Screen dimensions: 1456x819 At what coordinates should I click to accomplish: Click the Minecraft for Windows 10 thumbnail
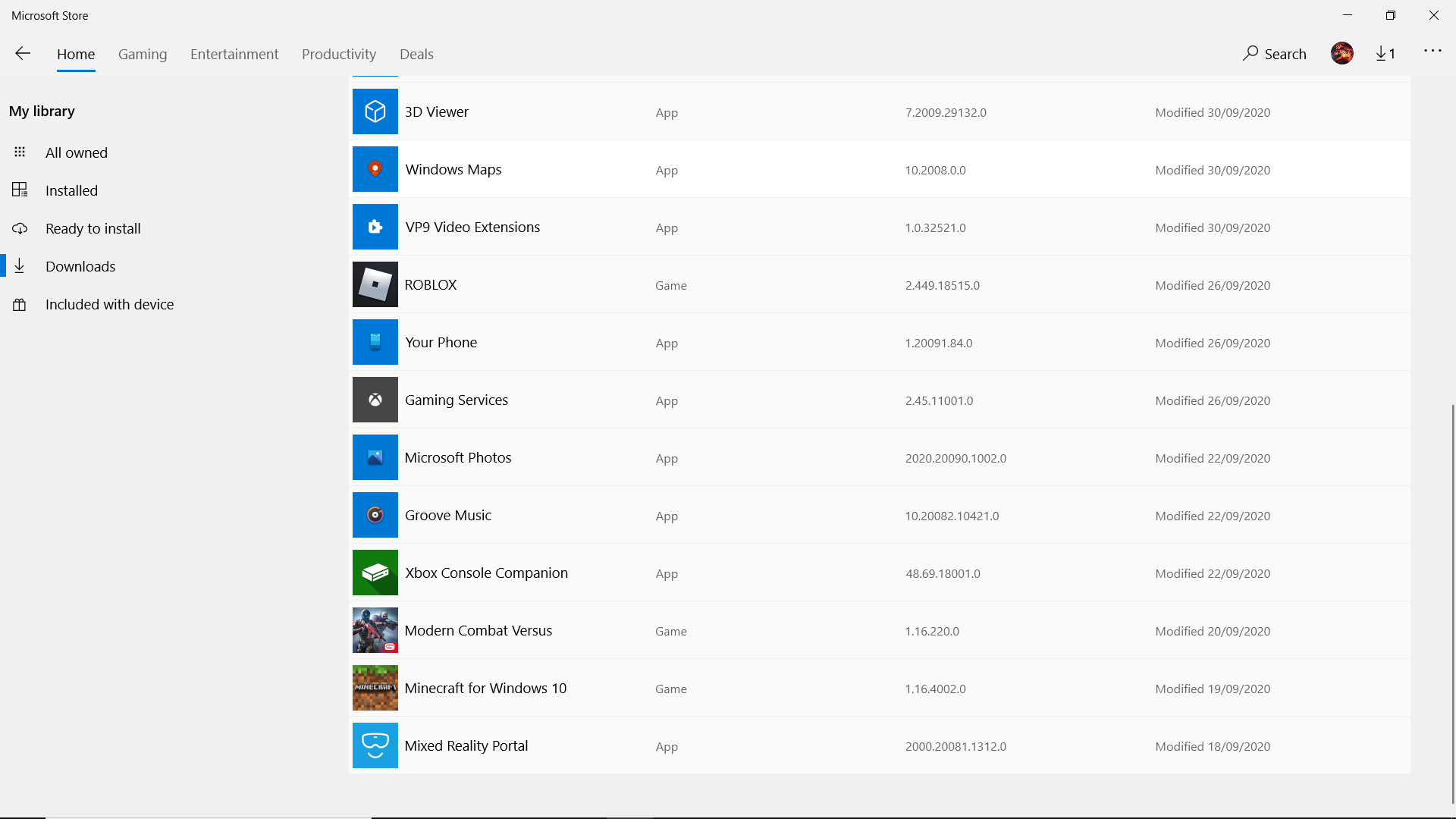(375, 688)
